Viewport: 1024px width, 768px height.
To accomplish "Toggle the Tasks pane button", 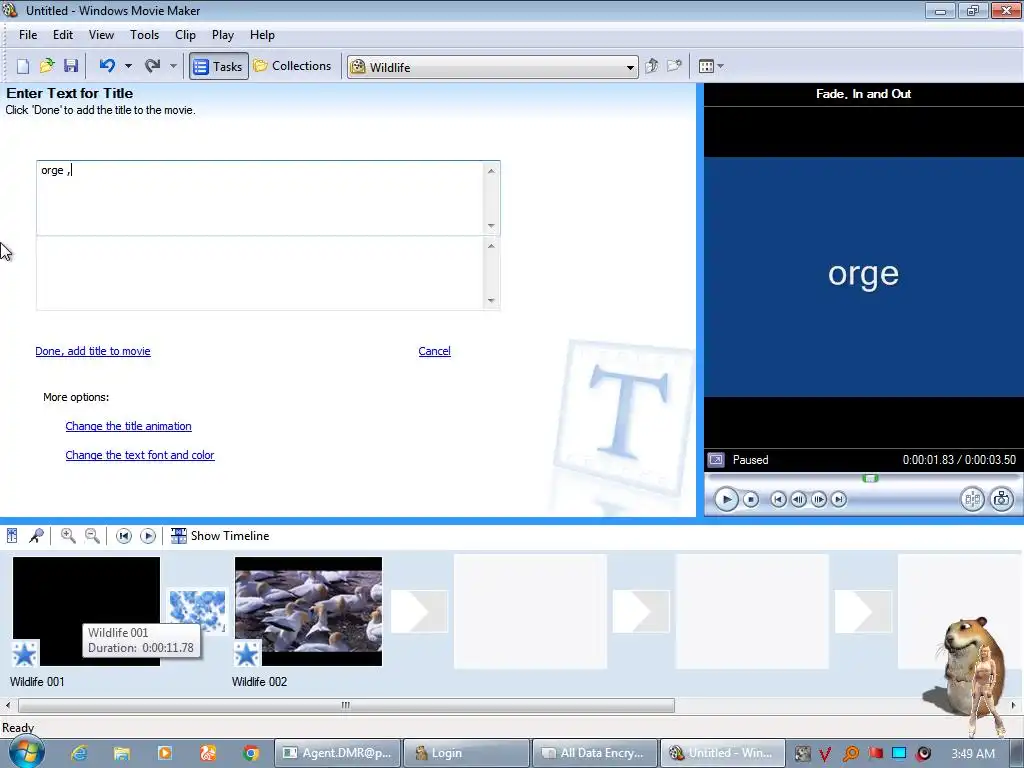I will (x=218, y=66).
